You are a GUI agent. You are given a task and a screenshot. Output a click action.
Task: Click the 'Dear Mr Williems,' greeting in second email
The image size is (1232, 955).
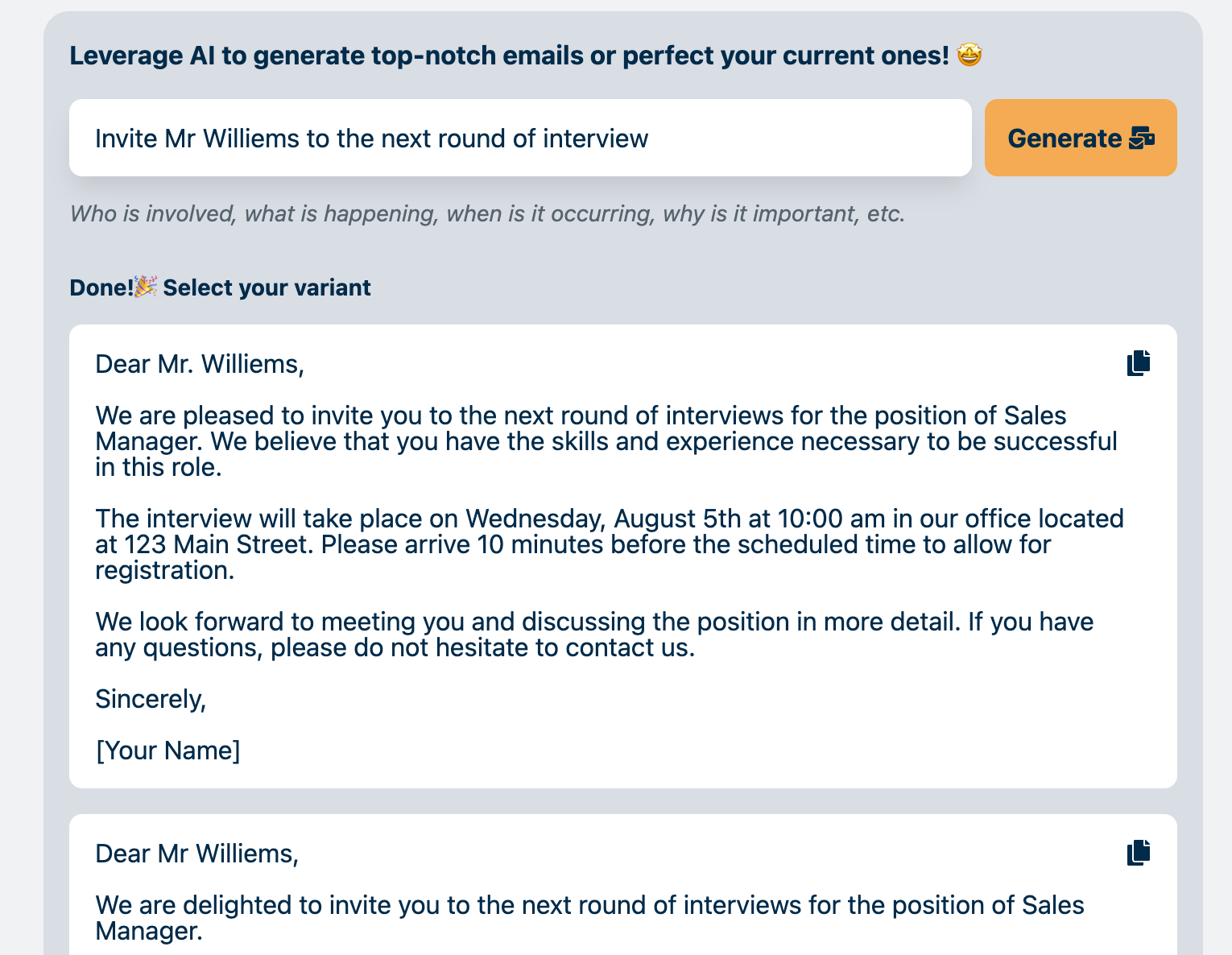[x=196, y=854]
